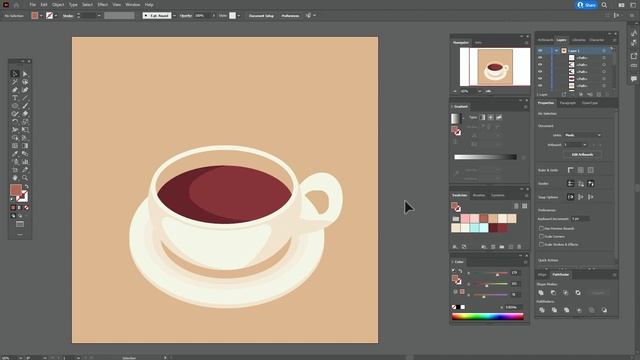Toggle Show Rulers in Properties panel
Image resolution: width=640 pixels, height=360 pixels.
[x=571, y=170]
